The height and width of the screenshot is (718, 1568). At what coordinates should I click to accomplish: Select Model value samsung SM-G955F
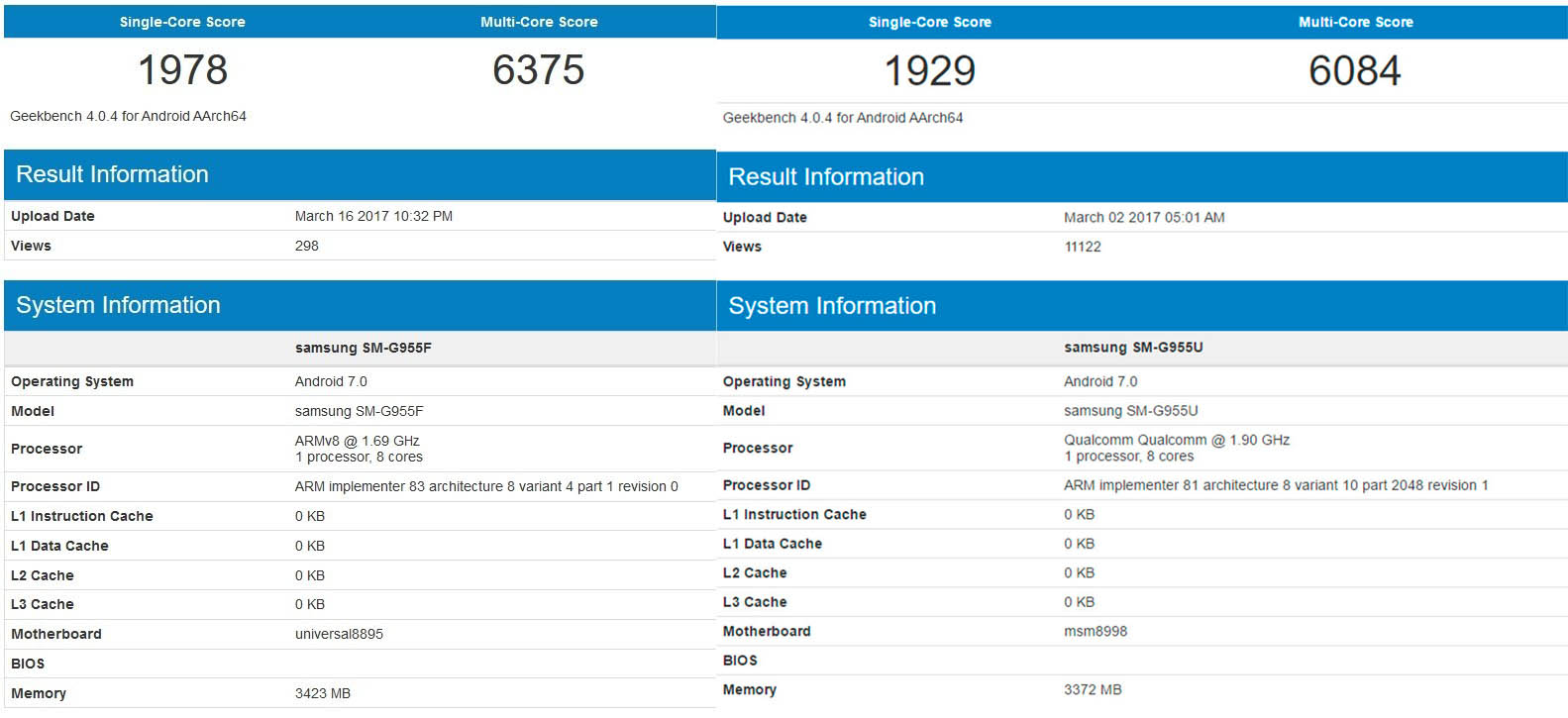pos(359,411)
